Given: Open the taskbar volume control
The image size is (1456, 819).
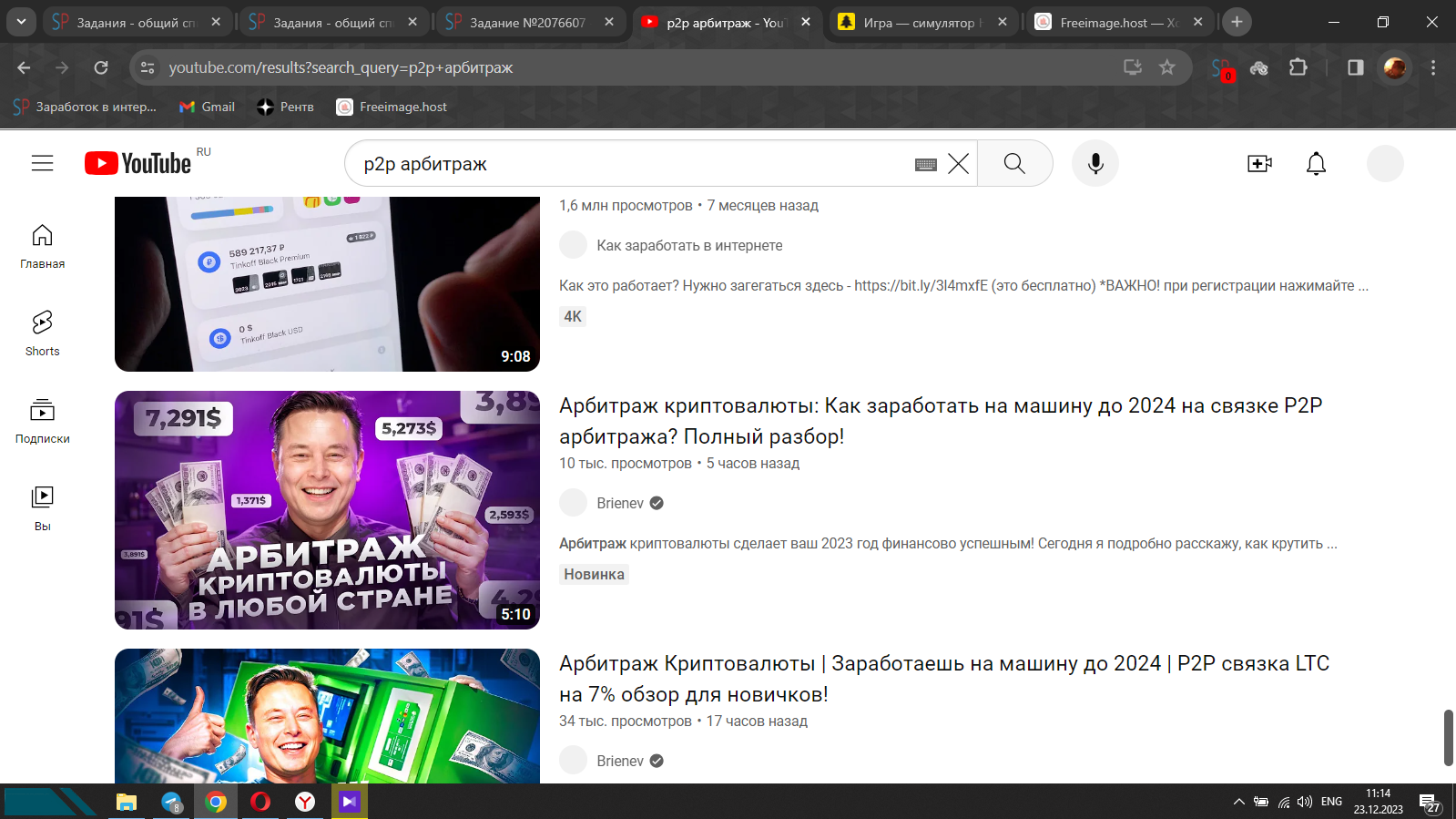Looking at the screenshot, I should pos(1305,802).
